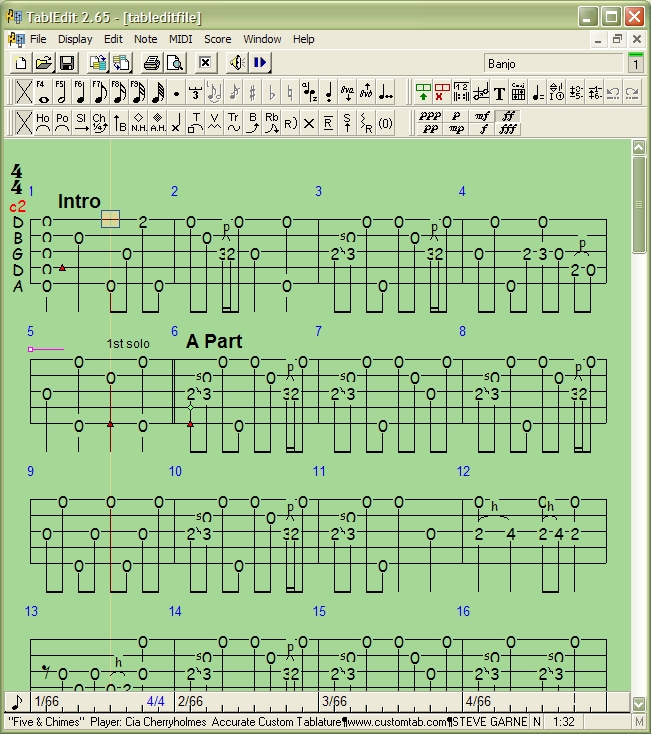Open a file with the folder icon
651x734 pixels.
pyautogui.click(x=44, y=63)
